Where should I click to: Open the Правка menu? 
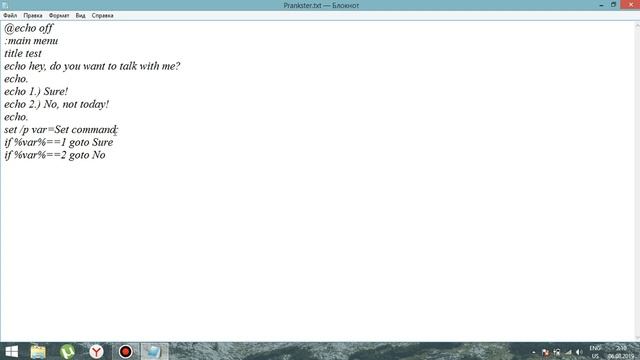coord(33,16)
